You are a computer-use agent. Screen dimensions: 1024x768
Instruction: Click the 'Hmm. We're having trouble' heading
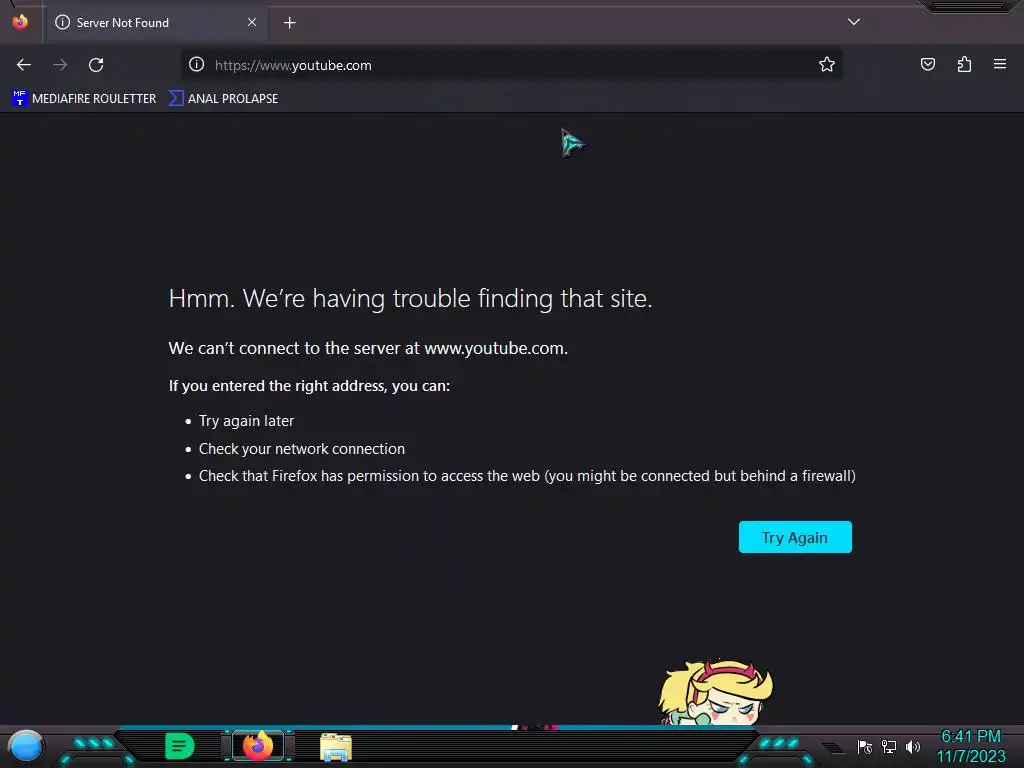pyautogui.click(x=410, y=298)
